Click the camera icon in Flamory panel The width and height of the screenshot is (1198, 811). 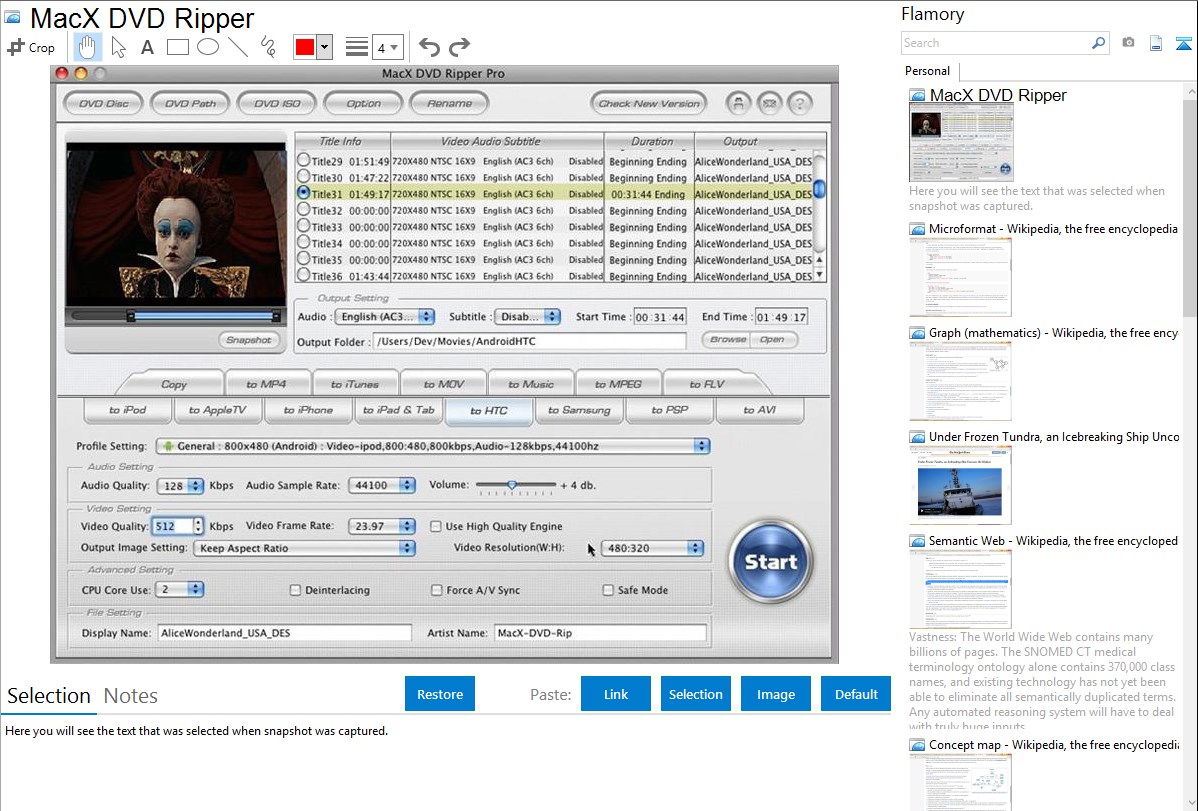(x=1128, y=43)
